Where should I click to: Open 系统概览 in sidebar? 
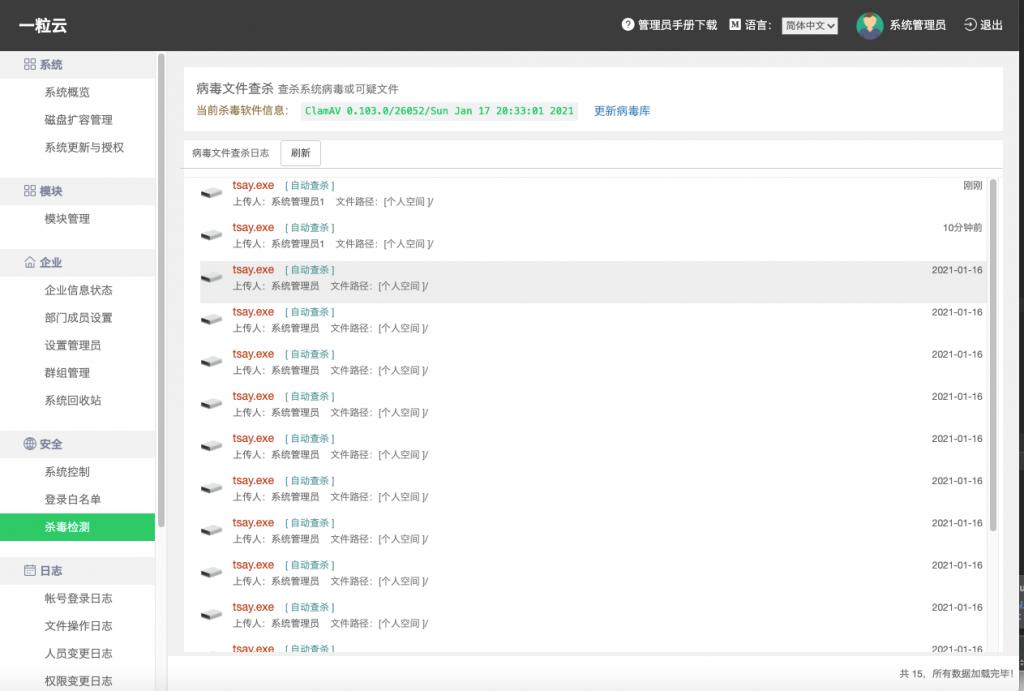pyautogui.click(x=67, y=92)
